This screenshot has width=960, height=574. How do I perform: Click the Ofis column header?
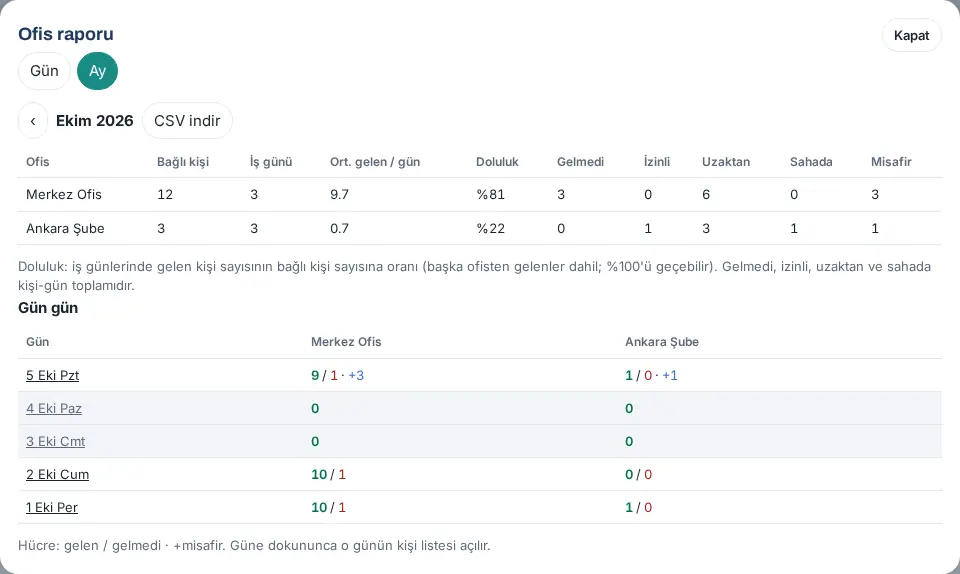(37, 162)
